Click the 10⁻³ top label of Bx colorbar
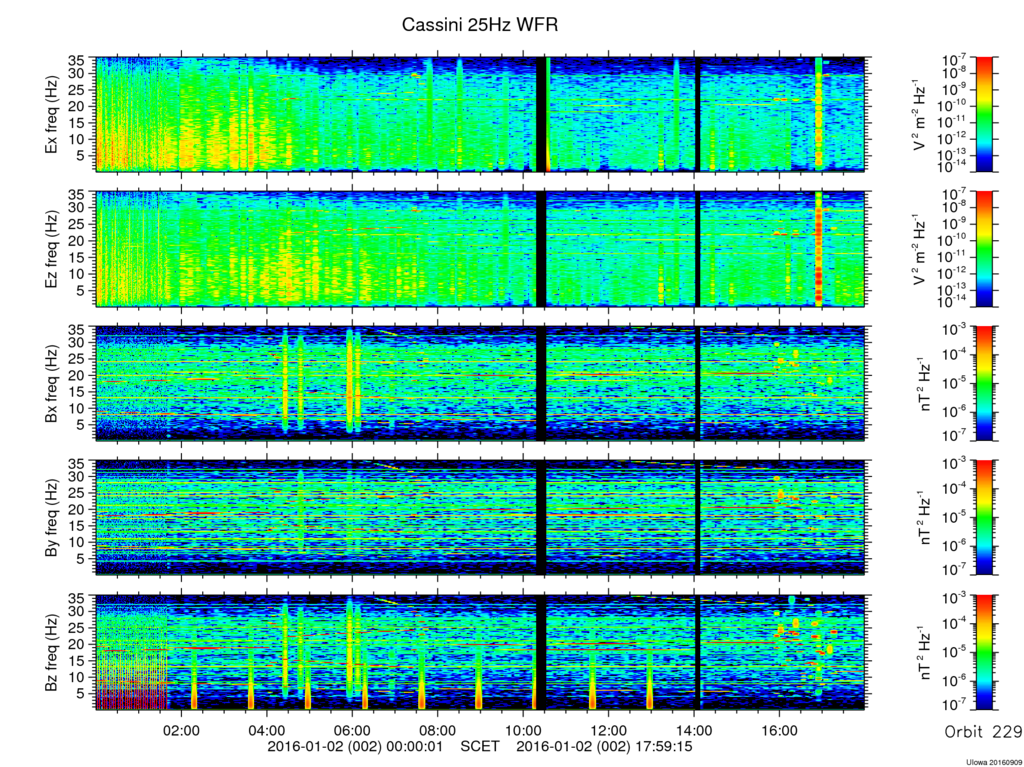The width and height of the screenshot is (1024, 767). (x=956, y=329)
